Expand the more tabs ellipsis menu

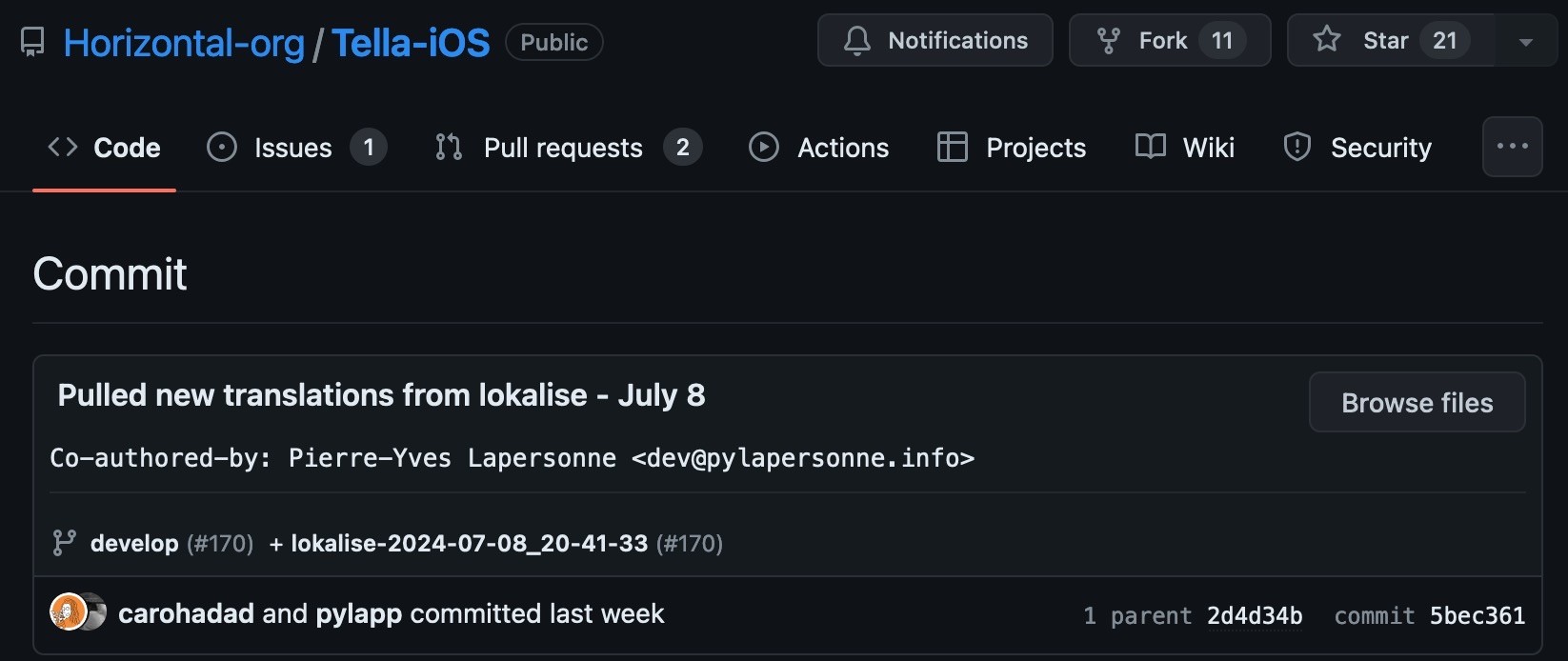[x=1513, y=147]
